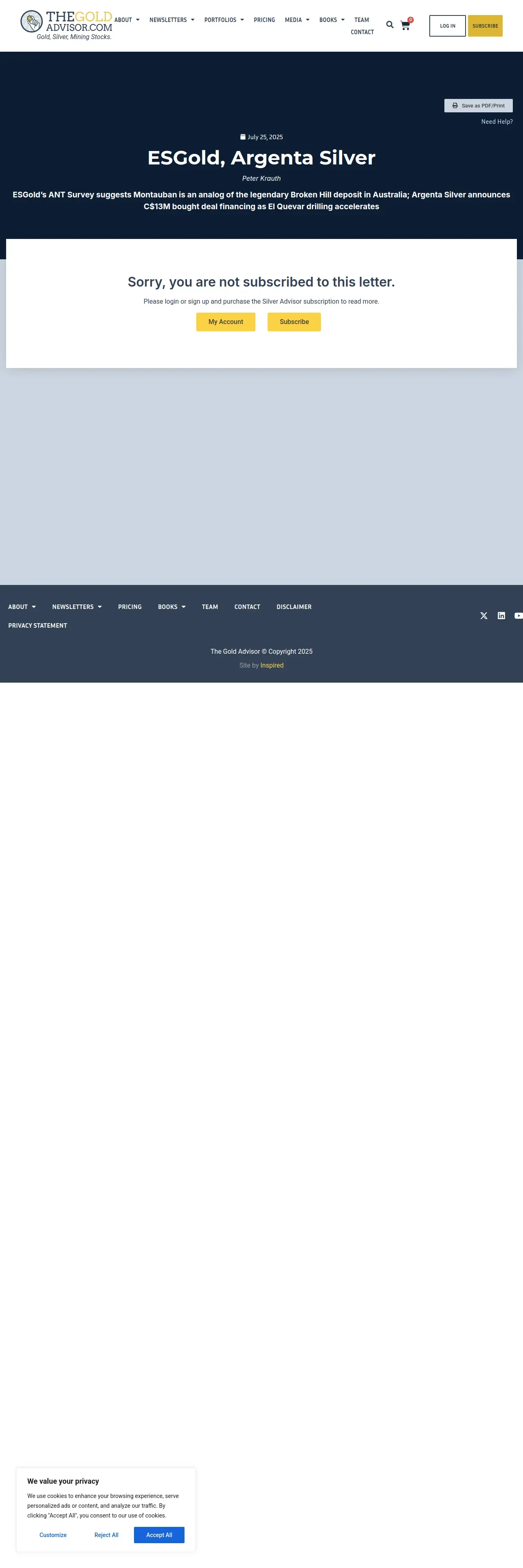The width and height of the screenshot is (523, 1568).
Task: Open the X (Twitter) social icon
Action: (484, 616)
